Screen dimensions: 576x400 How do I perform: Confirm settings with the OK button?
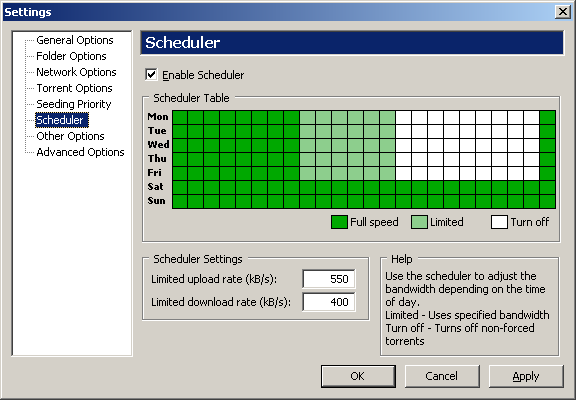point(358,376)
